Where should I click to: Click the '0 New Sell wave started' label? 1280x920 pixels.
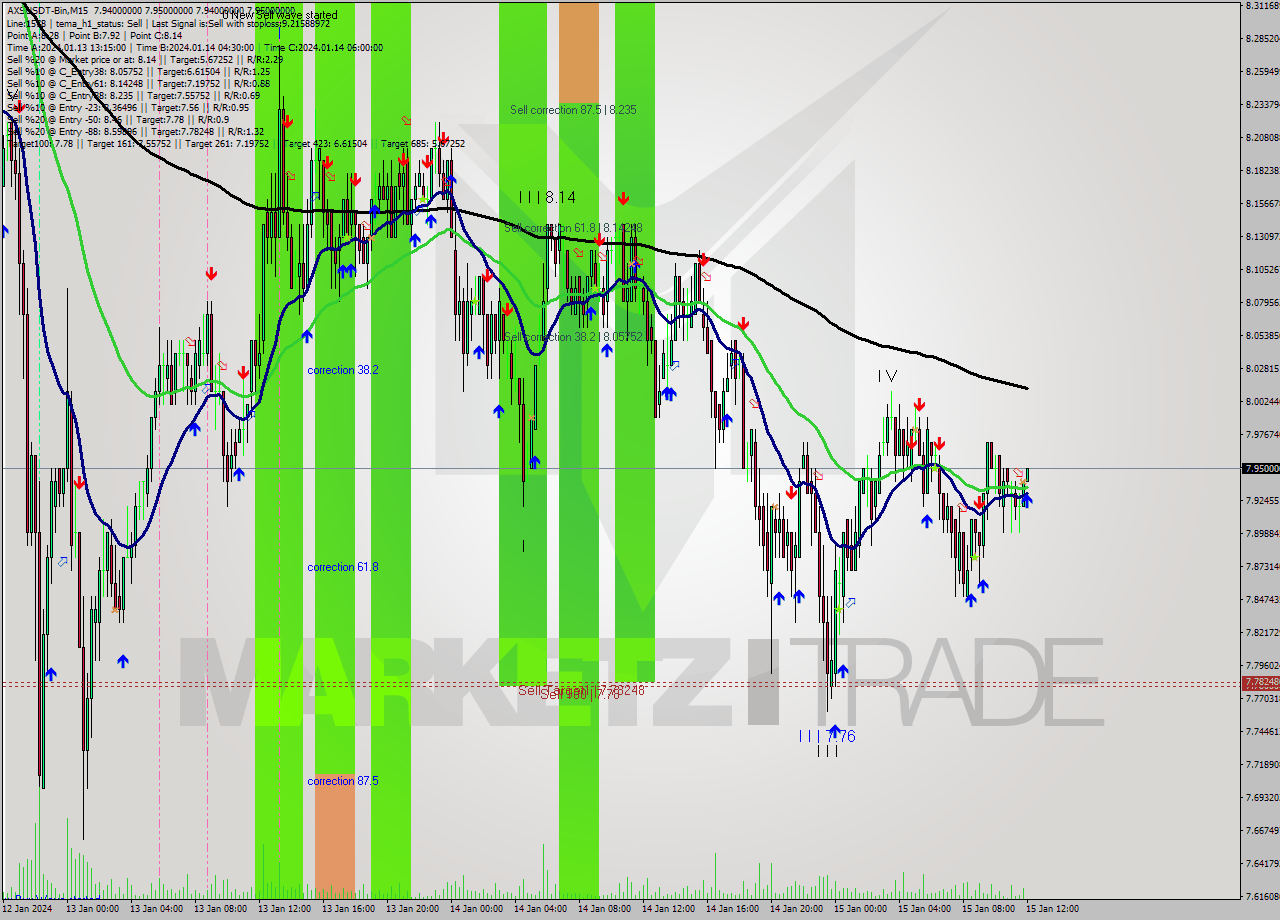point(279,15)
